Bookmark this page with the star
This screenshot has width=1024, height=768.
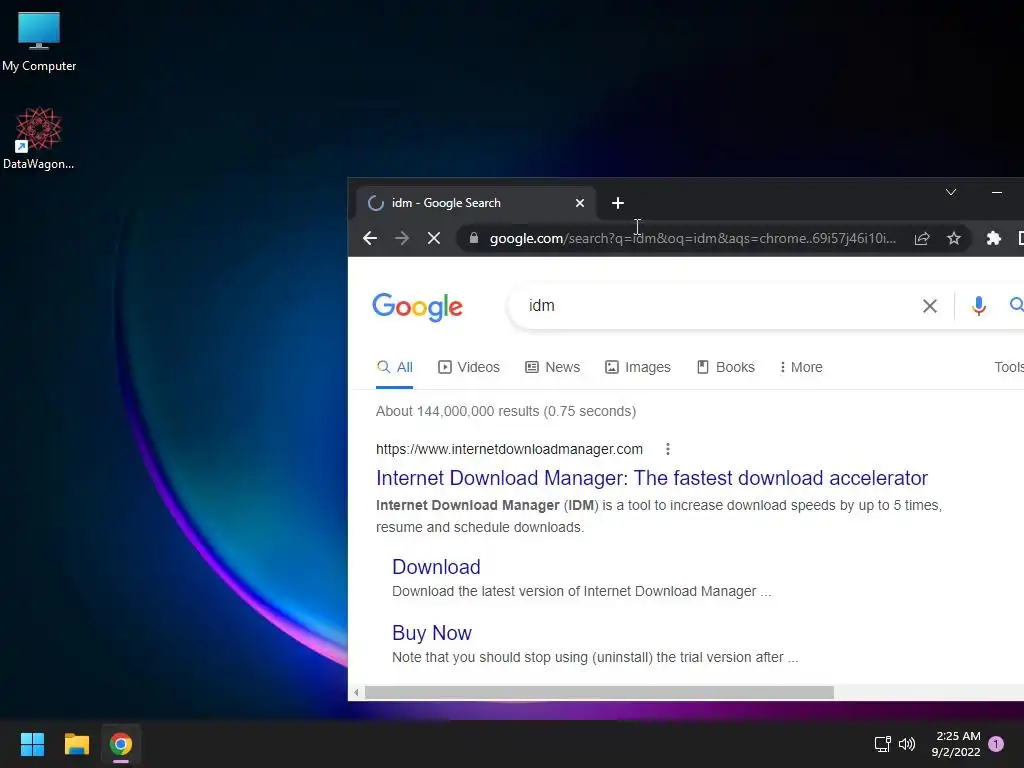click(953, 238)
